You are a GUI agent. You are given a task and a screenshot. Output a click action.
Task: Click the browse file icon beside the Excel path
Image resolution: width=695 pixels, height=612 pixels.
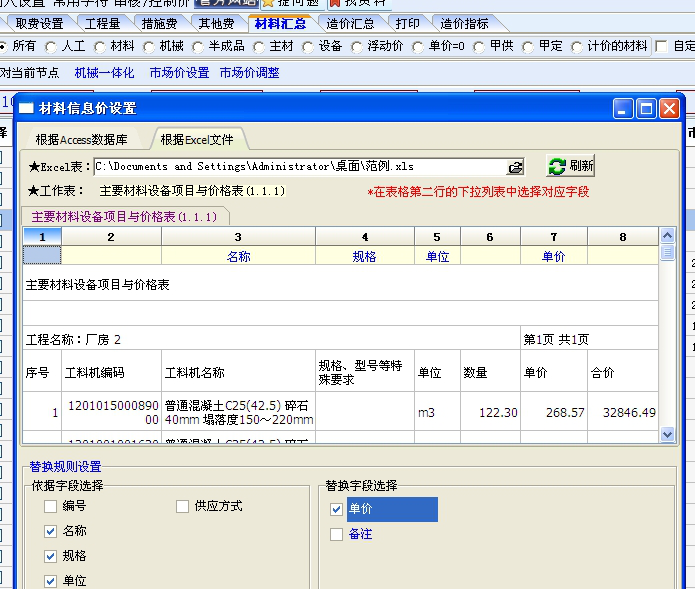(515, 168)
